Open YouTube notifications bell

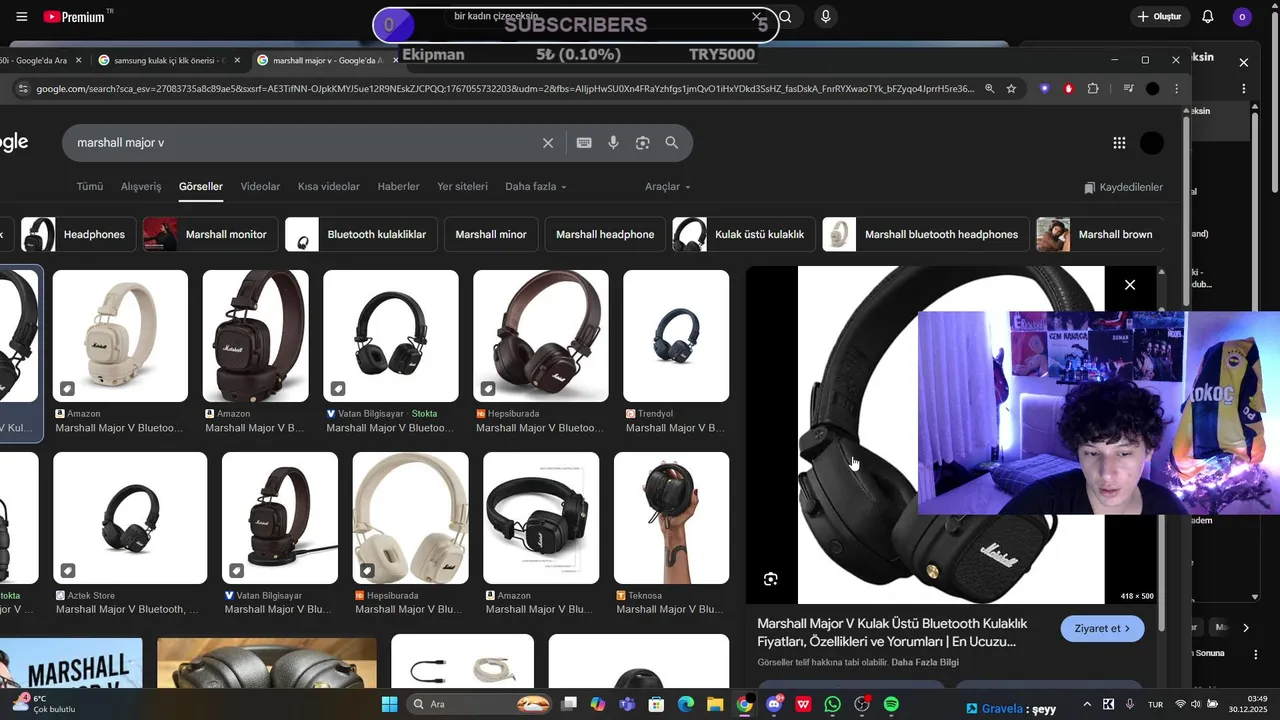tap(1208, 17)
